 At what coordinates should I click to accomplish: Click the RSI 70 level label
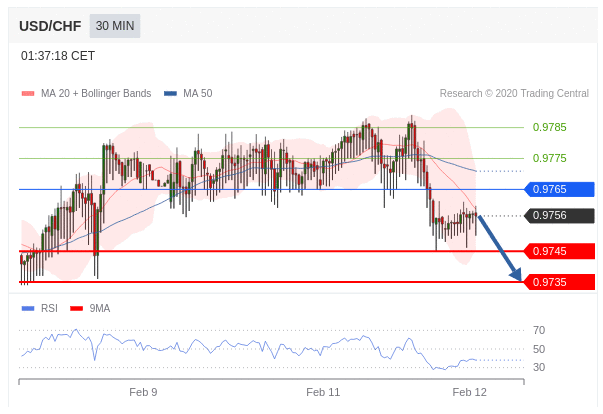tap(539, 330)
